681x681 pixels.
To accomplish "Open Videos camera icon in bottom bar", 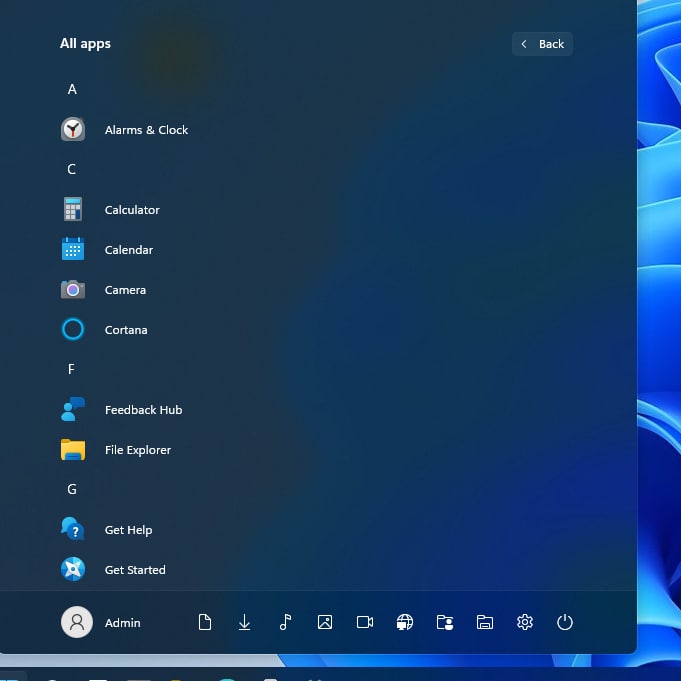I will click(365, 622).
